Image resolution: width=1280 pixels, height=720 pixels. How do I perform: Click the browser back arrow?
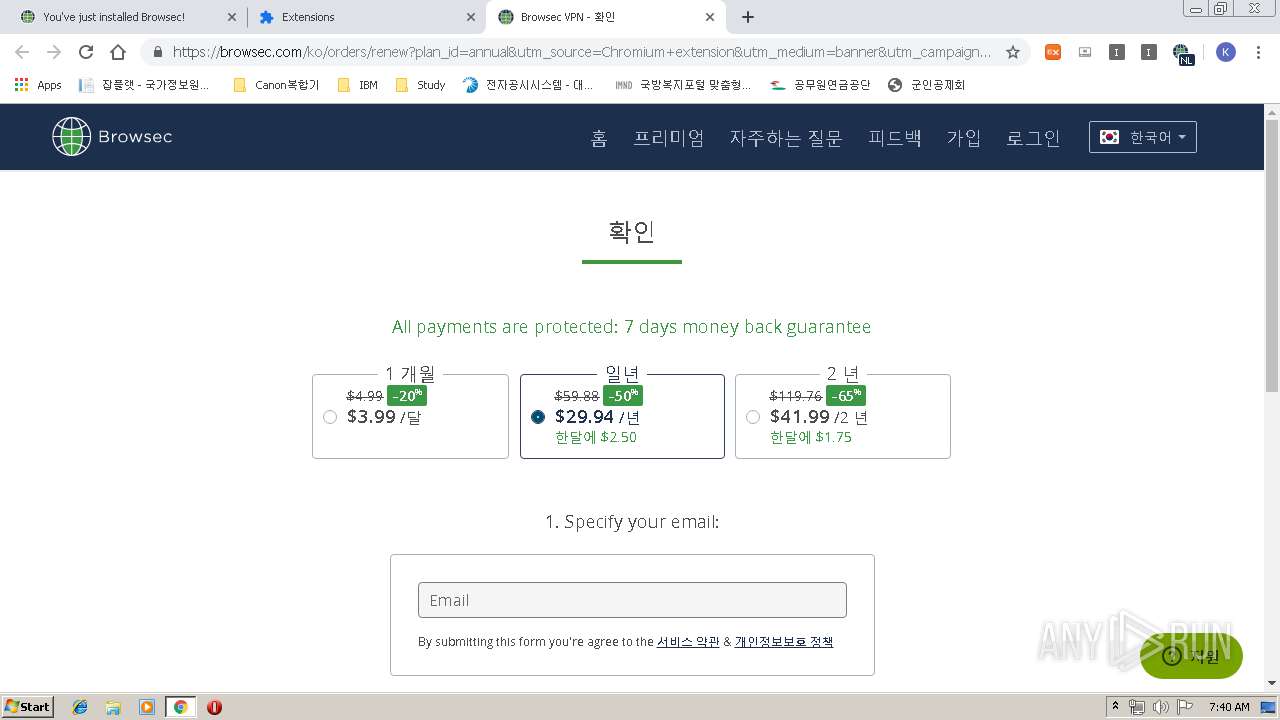22,52
